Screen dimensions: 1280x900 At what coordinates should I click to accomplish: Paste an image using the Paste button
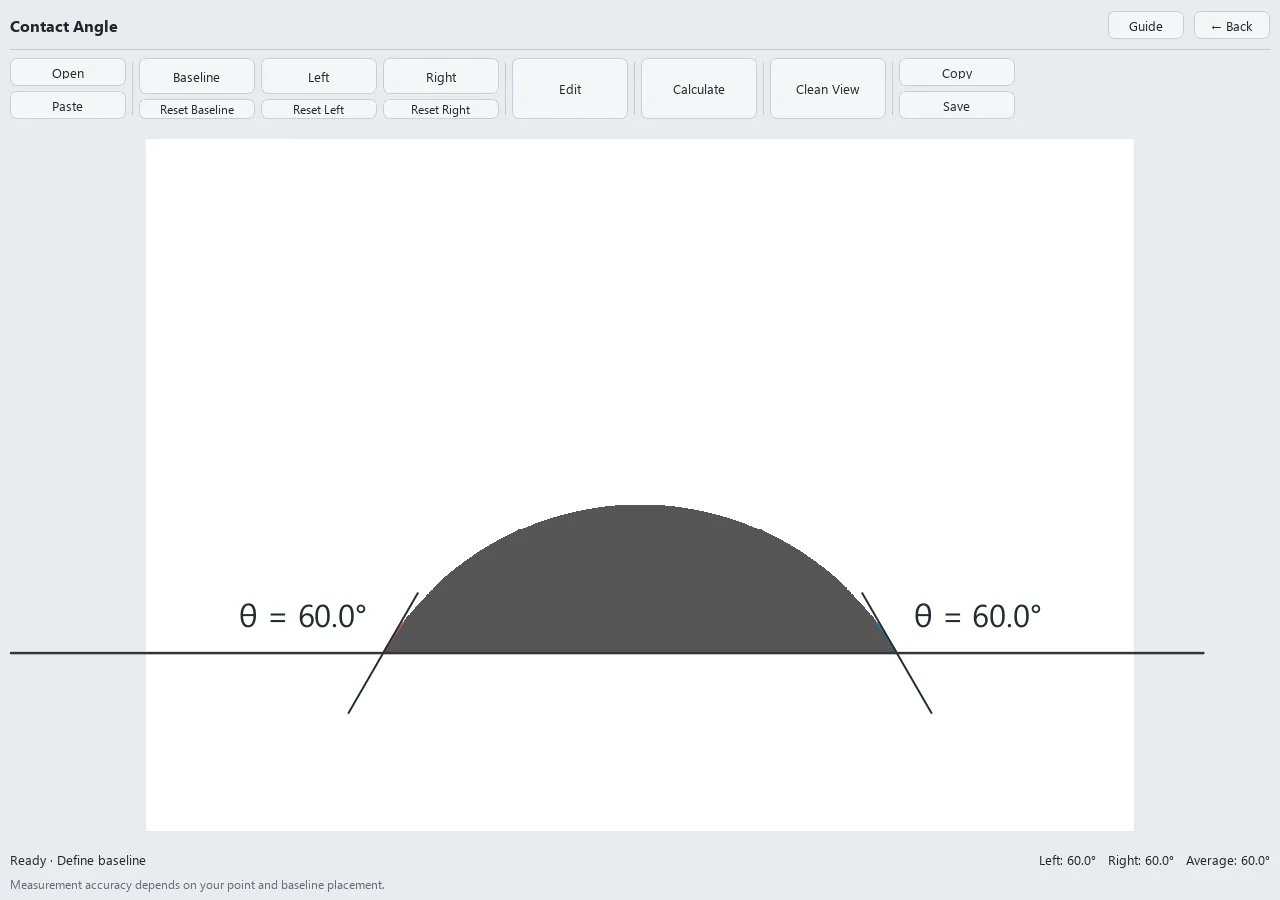pyautogui.click(x=68, y=106)
